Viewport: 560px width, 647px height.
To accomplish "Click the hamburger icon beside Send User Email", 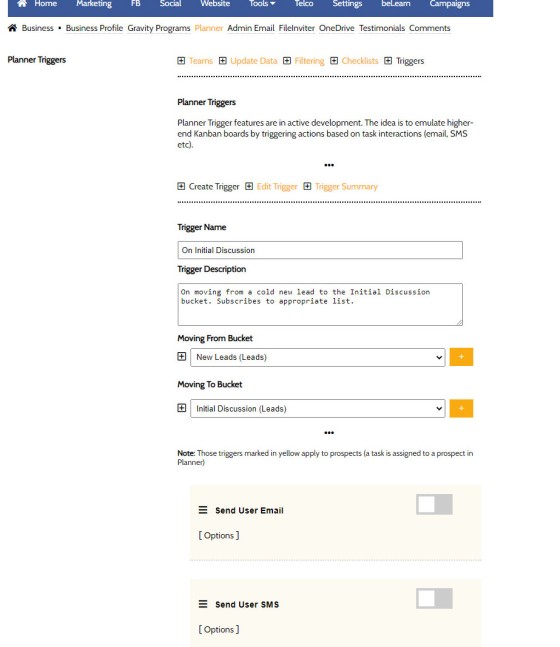I will tap(203, 510).
